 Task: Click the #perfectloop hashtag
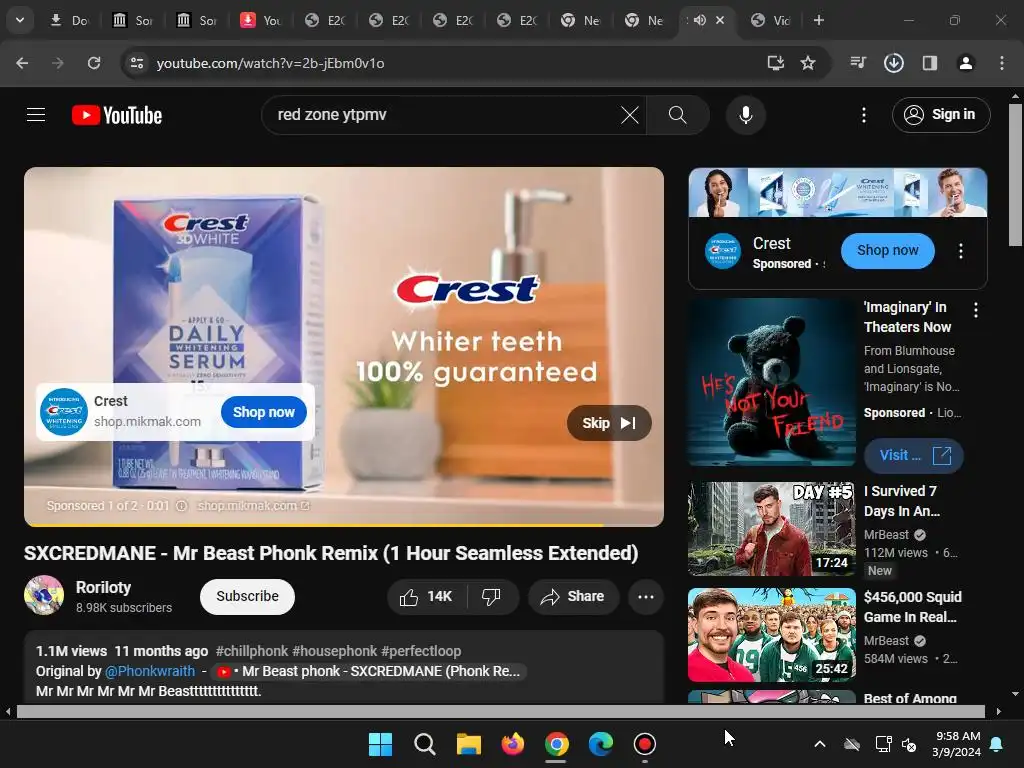click(x=421, y=651)
